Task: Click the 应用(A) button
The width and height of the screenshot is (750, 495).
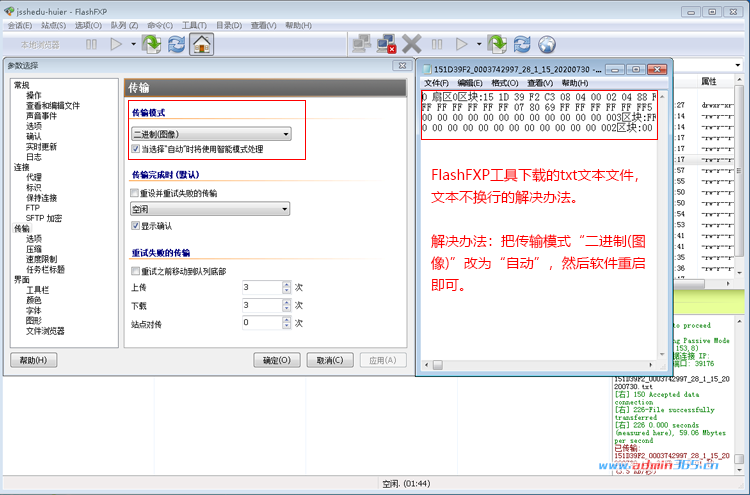Action: coord(383,360)
